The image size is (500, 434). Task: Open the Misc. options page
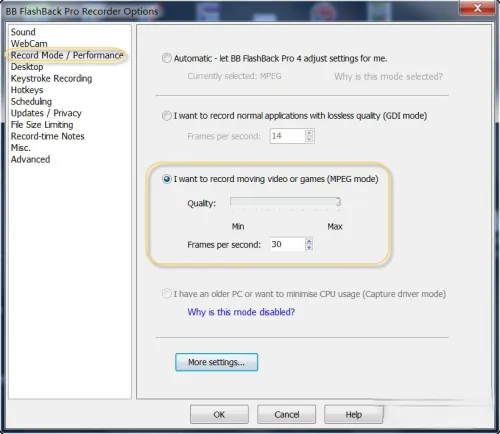click(x=21, y=148)
